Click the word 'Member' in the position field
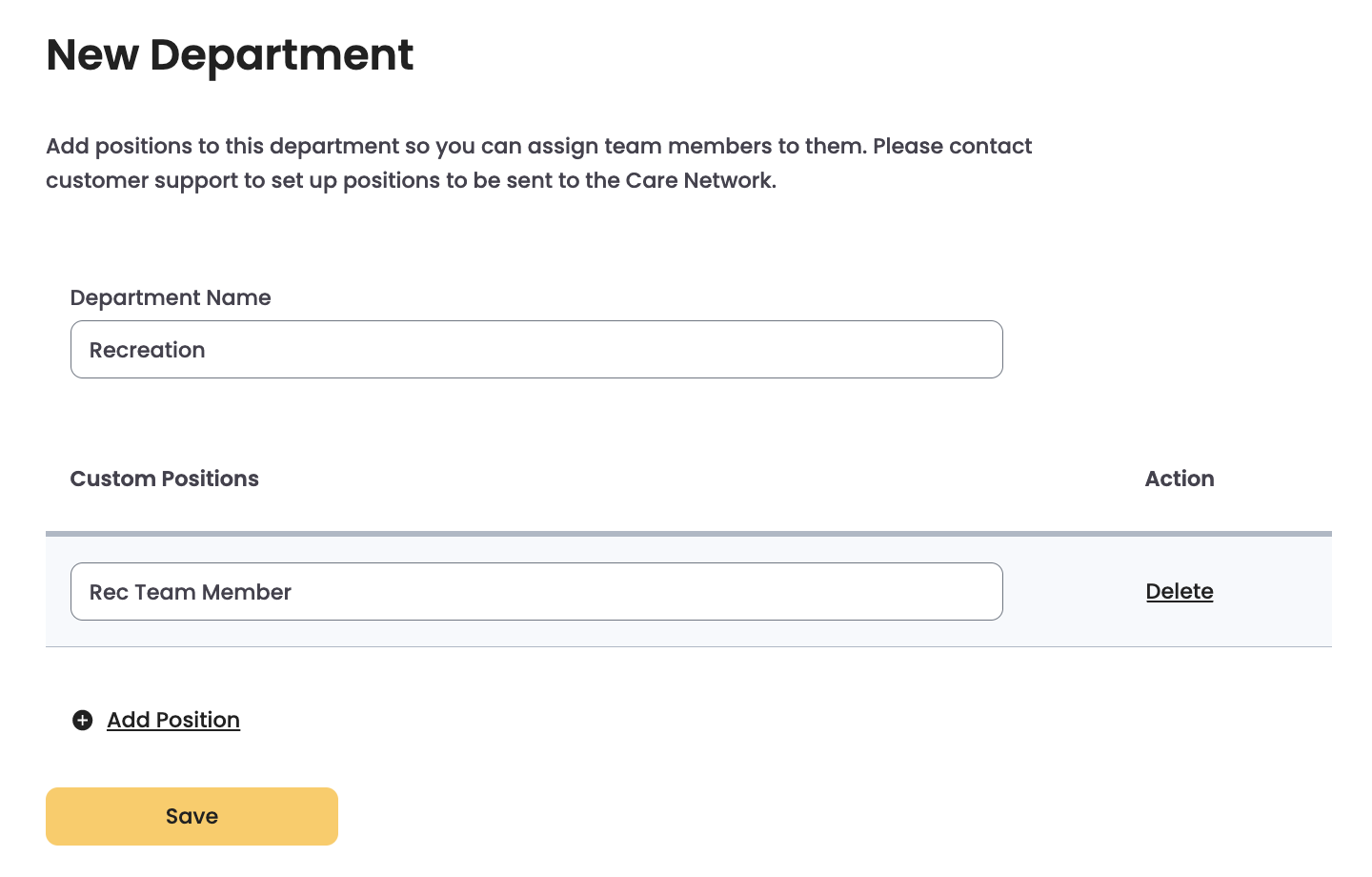This screenshot has height=877, width=1372. [x=247, y=592]
